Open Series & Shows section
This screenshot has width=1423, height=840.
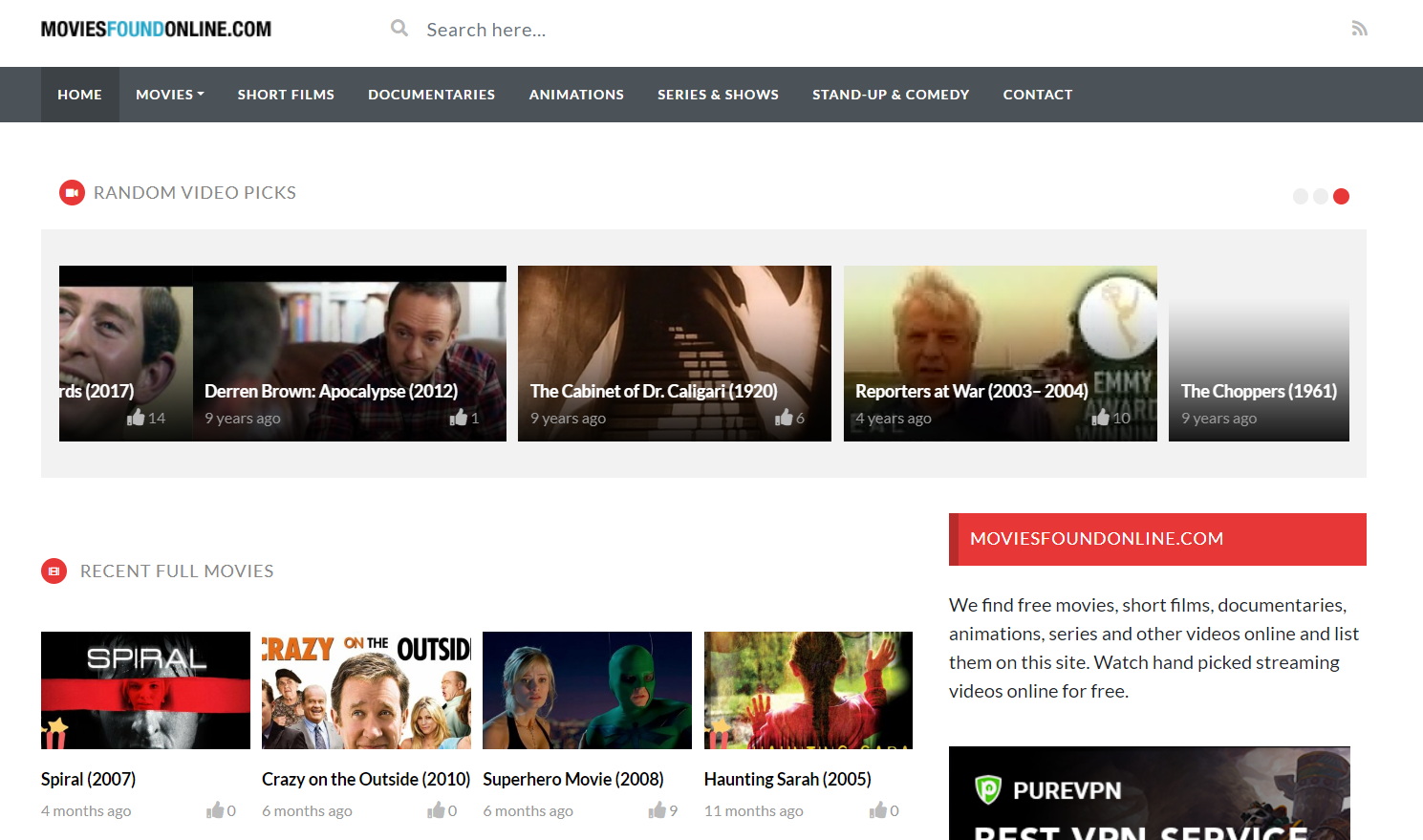(718, 95)
